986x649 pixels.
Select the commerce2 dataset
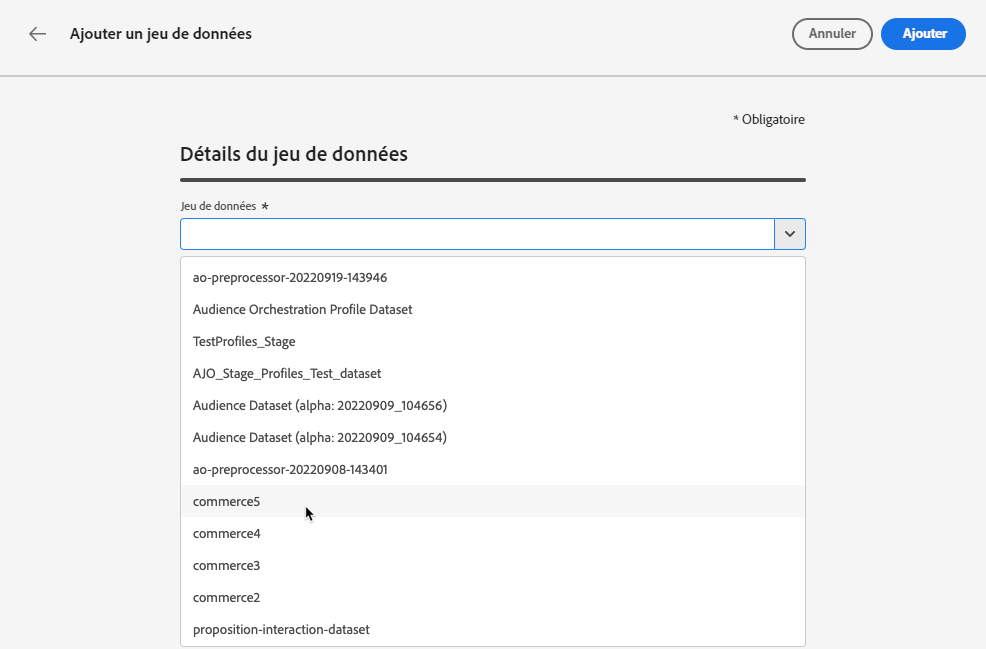pos(227,597)
